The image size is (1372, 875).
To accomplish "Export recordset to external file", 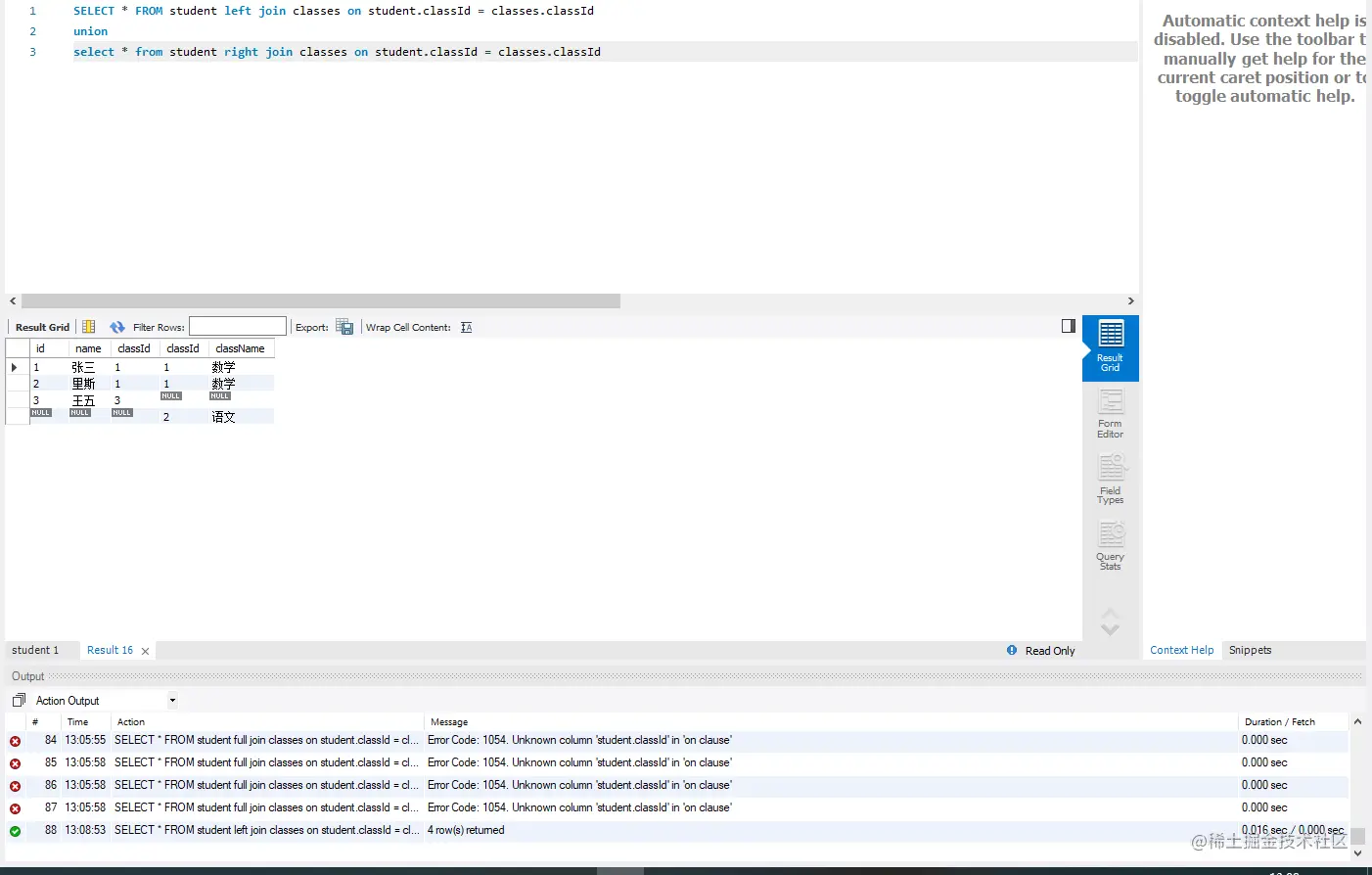I will 344,327.
